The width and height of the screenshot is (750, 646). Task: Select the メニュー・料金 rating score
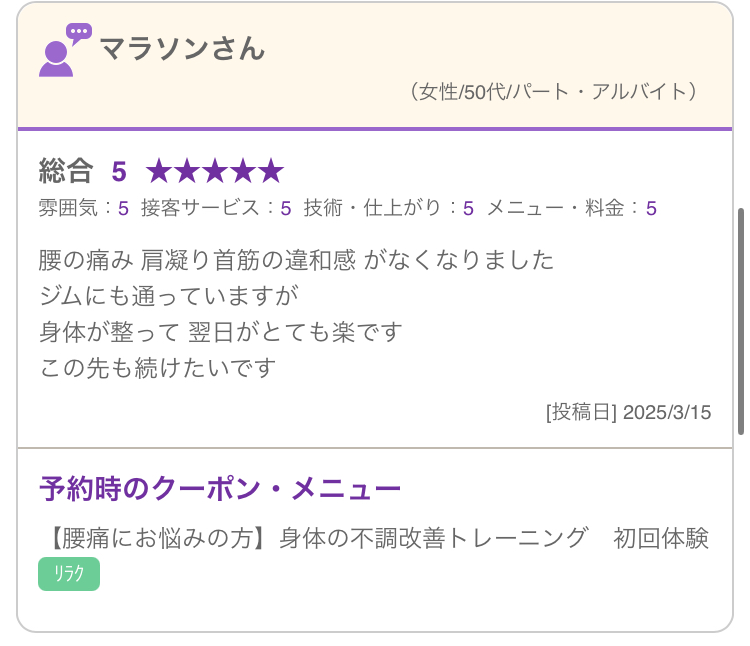(x=651, y=209)
